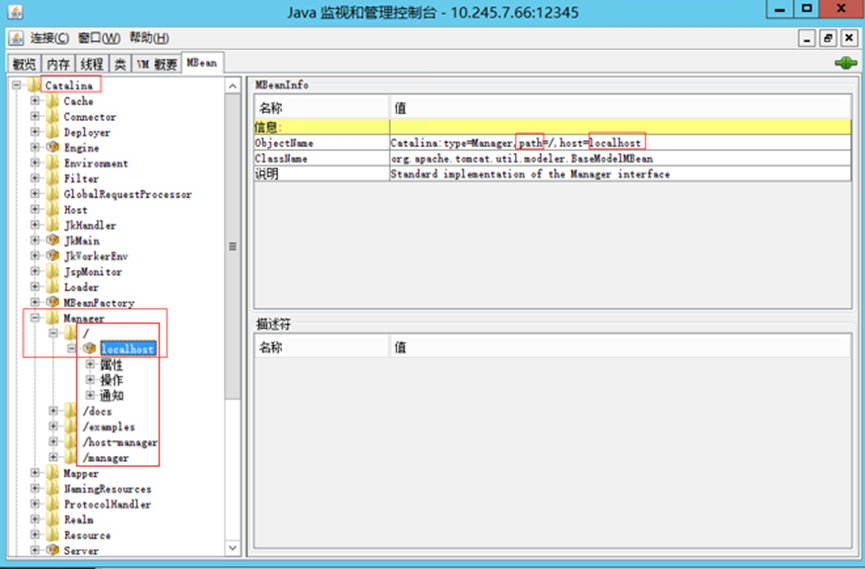Select the Environment tree item

point(96,163)
